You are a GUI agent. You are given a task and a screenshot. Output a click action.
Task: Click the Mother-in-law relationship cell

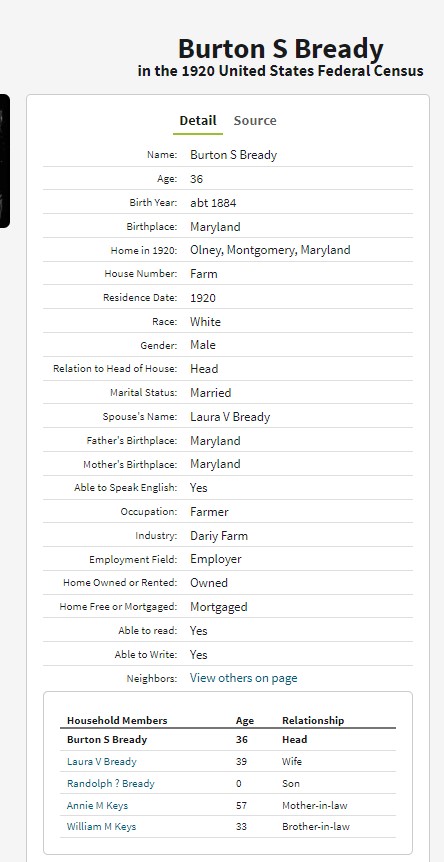315,805
